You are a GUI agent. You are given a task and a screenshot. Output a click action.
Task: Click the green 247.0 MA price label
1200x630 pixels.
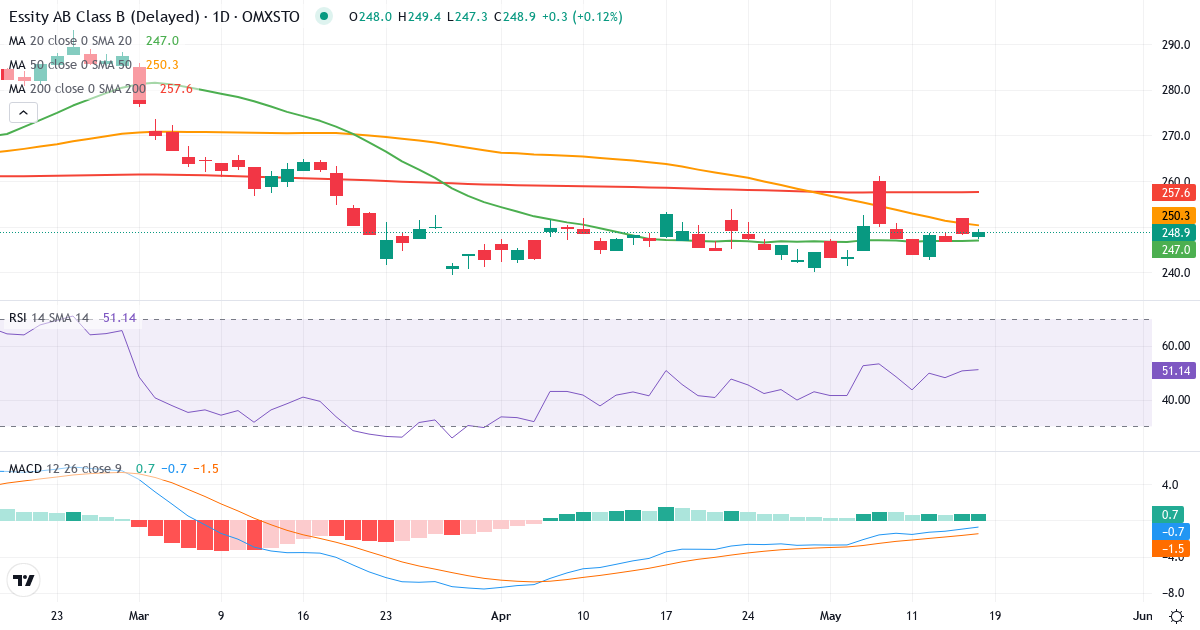(x=1174, y=249)
